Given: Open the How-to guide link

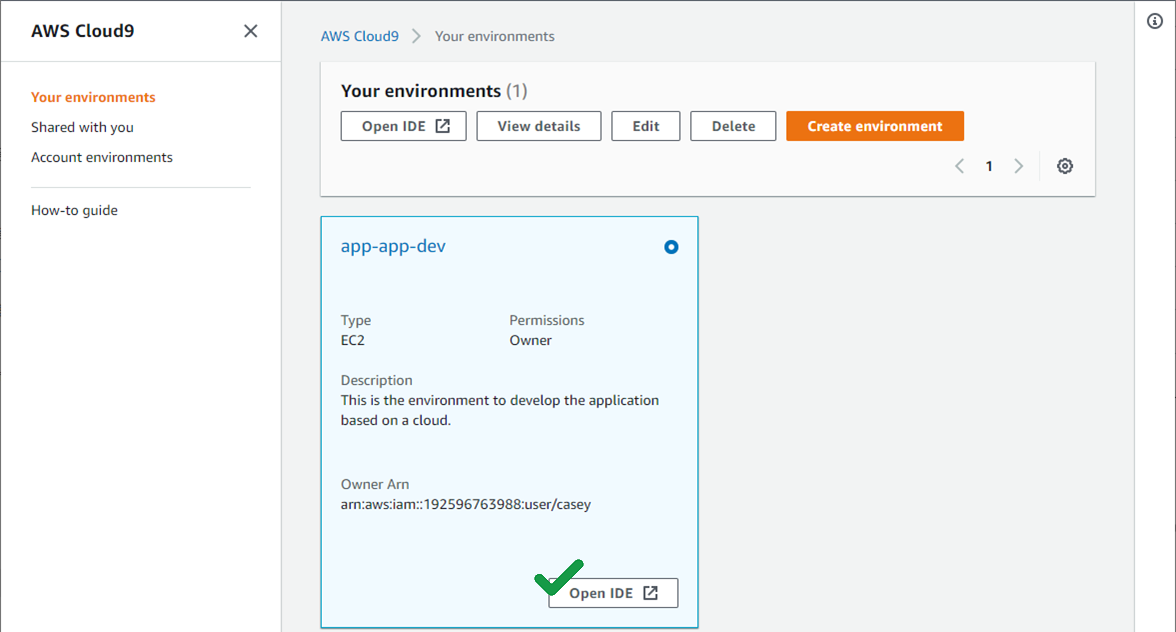Looking at the screenshot, I should (74, 211).
